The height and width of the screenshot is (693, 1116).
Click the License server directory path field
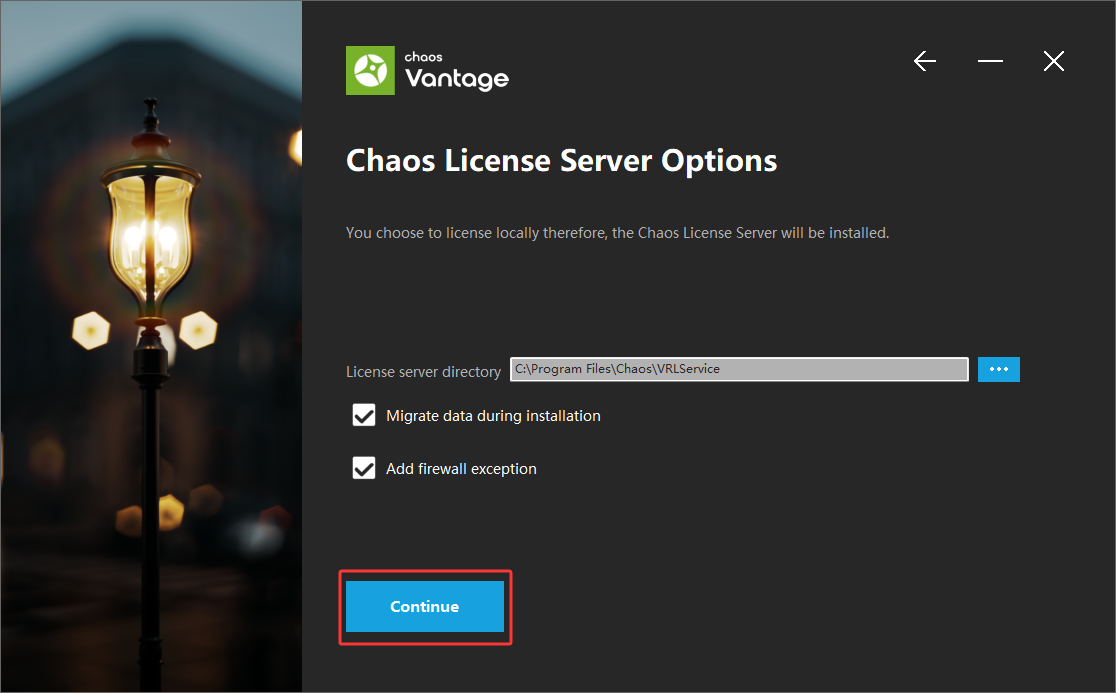739,369
